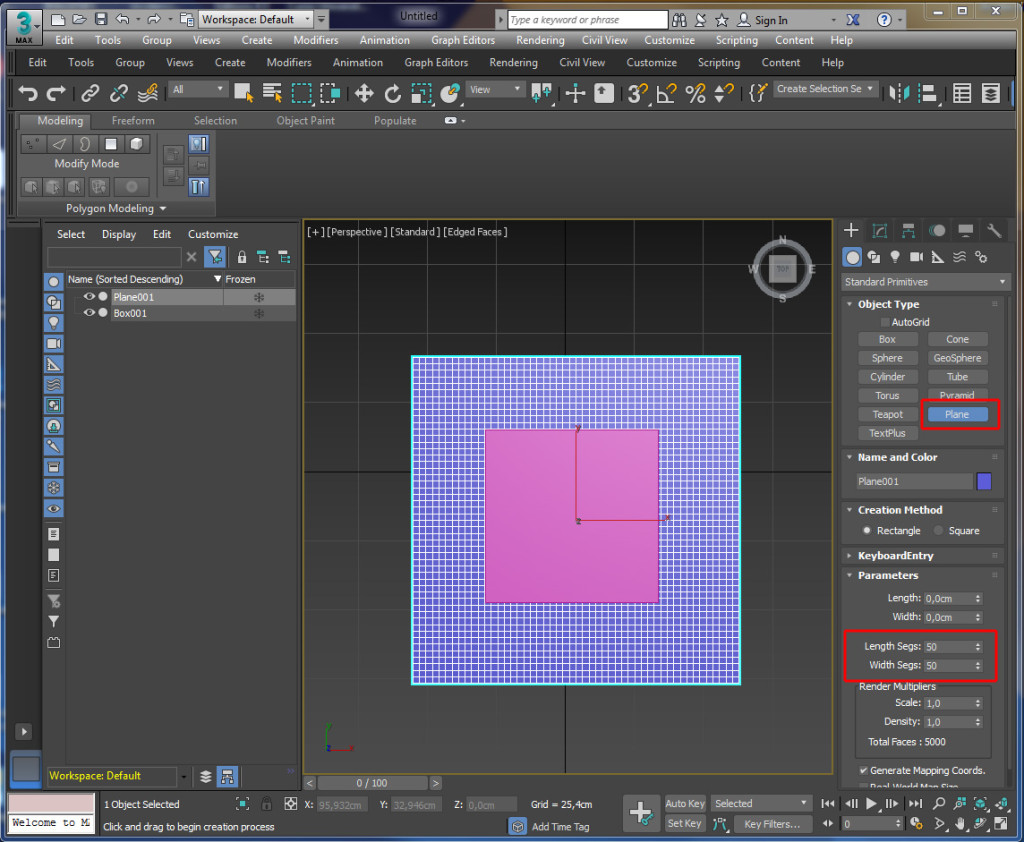Screen dimensions: 1024x842
Task: Click the Teapot primitive button
Action: coord(887,414)
